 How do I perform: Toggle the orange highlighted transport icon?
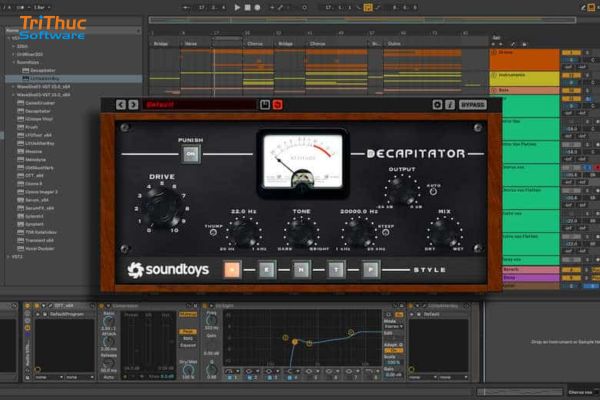coord(368,7)
